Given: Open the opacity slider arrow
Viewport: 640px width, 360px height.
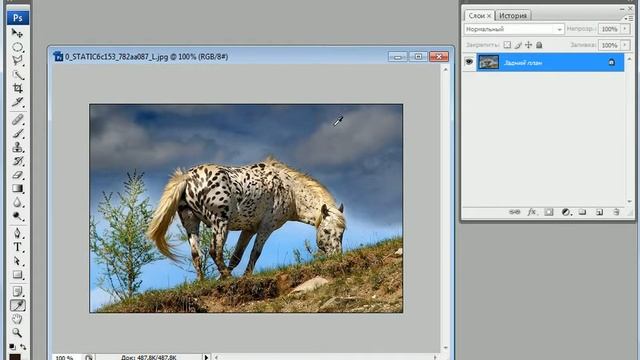Looking at the screenshot, I should click(x=625, y=29).
